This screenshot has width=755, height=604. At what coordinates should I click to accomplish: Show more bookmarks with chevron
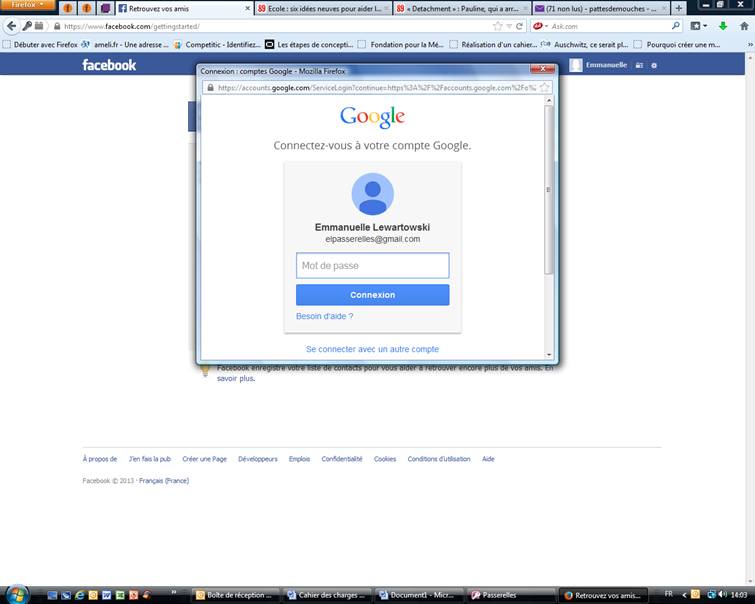coord(750,45)
